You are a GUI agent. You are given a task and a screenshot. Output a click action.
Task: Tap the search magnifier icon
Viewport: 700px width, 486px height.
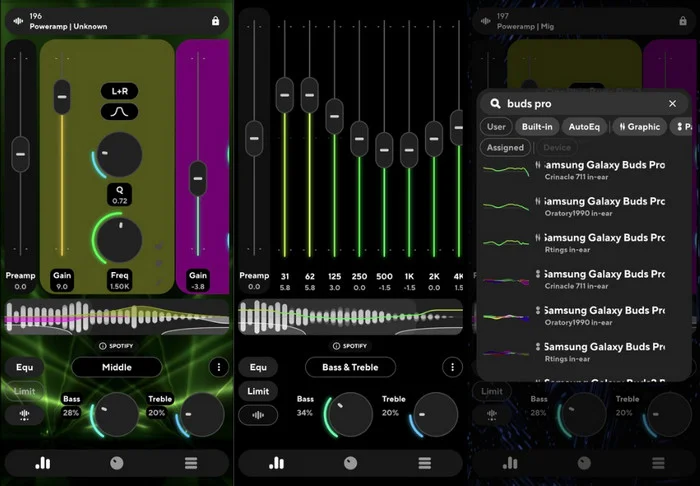tap(495, 104)
